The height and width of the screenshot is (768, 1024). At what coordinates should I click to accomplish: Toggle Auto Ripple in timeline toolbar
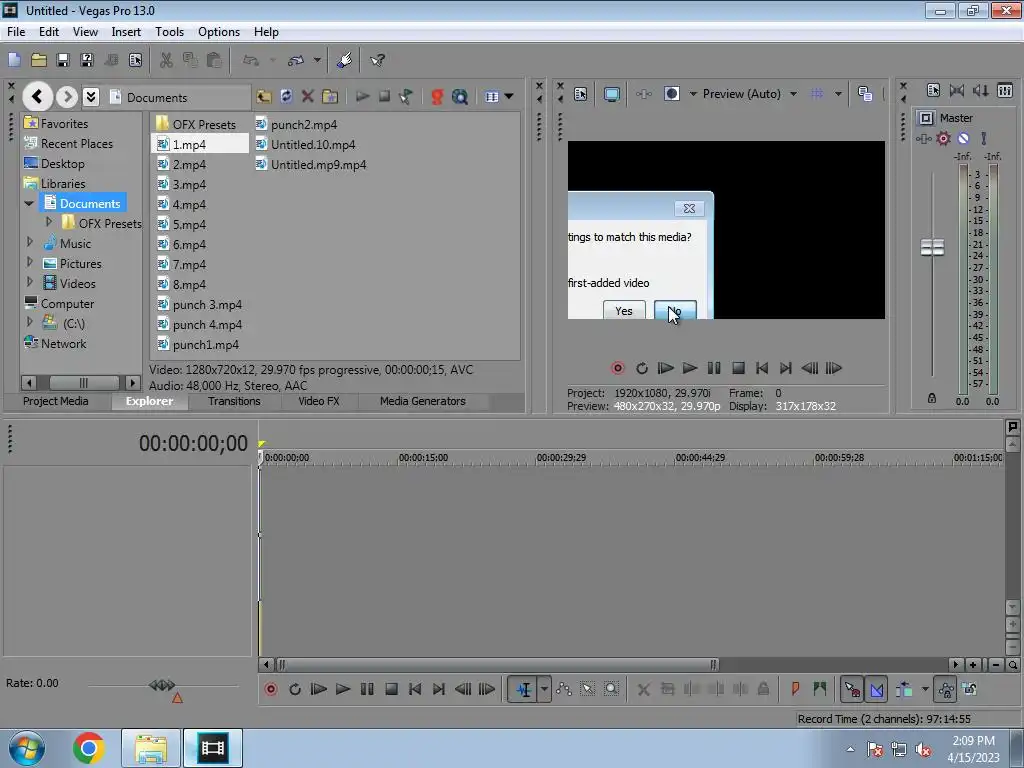point(904,689)
